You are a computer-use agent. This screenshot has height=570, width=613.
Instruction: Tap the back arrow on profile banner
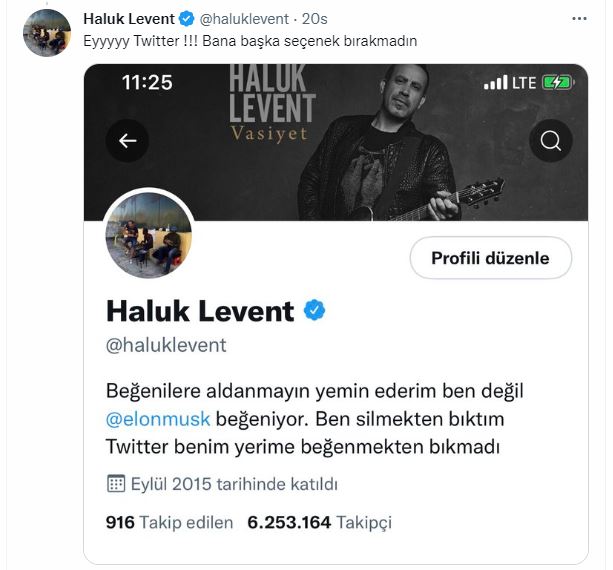point(127,141)
